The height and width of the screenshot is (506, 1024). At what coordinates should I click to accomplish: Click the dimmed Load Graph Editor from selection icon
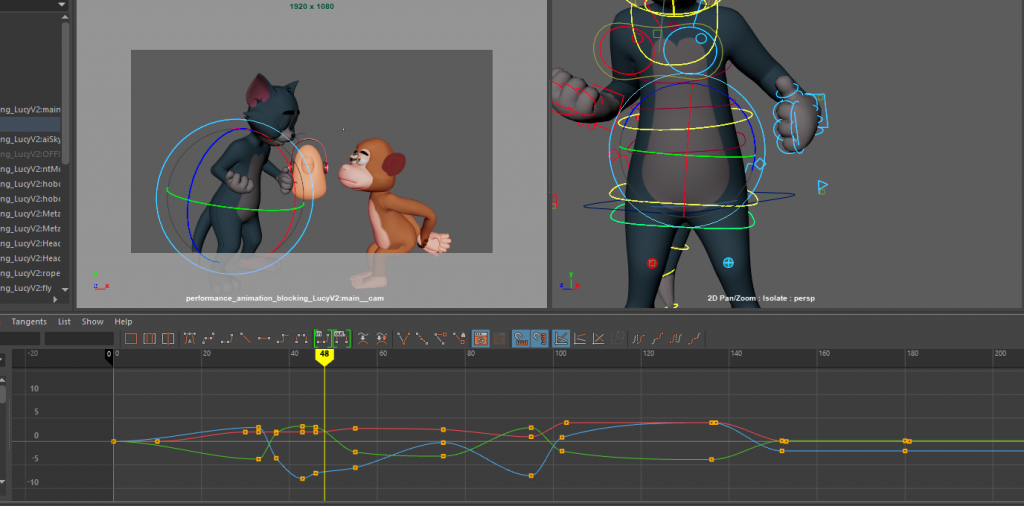(499, 338)
